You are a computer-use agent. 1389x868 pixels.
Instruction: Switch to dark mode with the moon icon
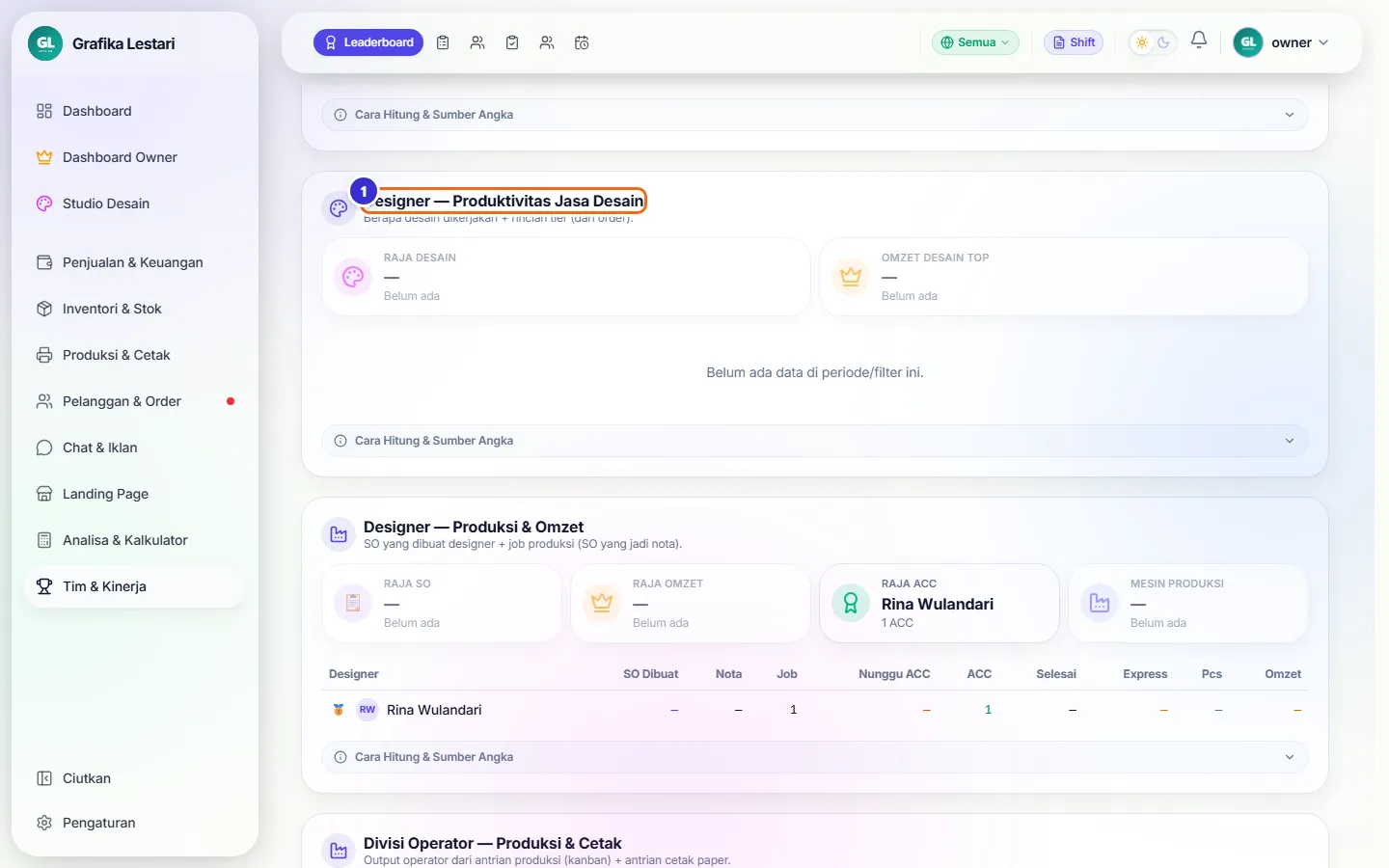[1163, 42]
